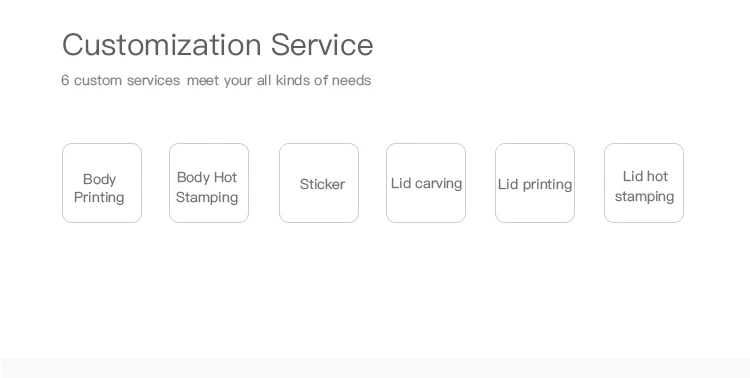This screenshot has height=378, width=750.
Task: Click the lowercase 'stamping' word in the last tile
Action: [x=644, y=196]
